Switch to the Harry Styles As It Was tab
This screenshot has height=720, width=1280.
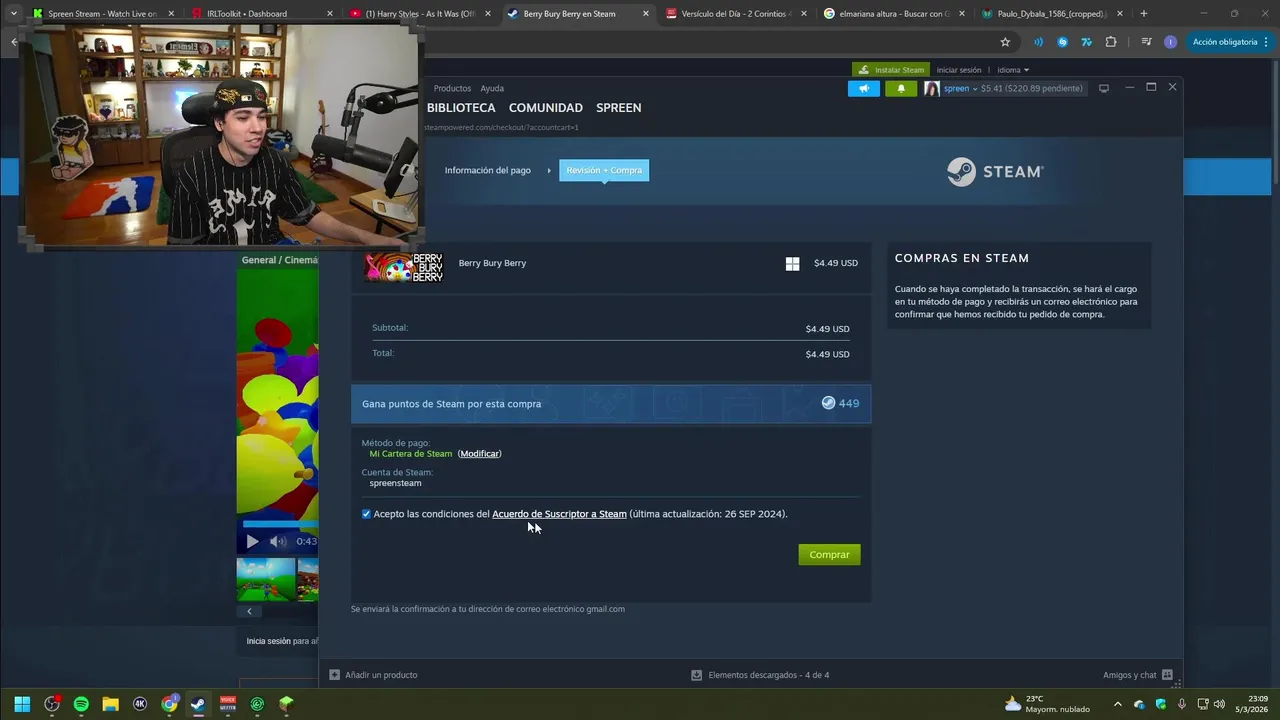(x=421, y=14)
